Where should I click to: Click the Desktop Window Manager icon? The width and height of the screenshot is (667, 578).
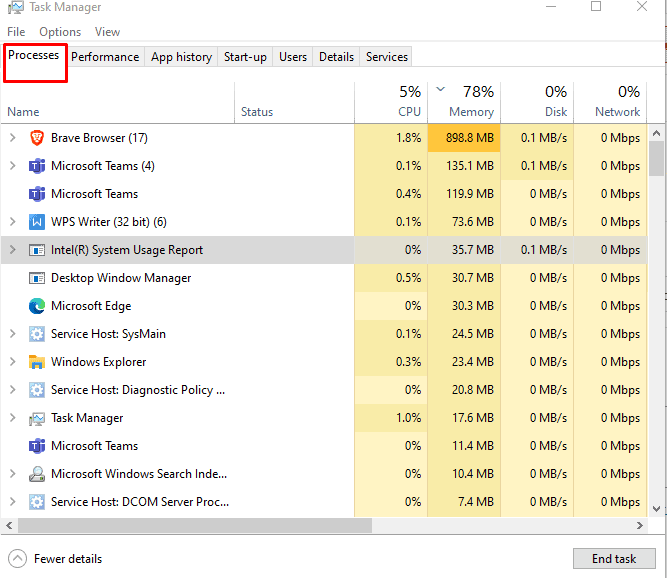37,278
